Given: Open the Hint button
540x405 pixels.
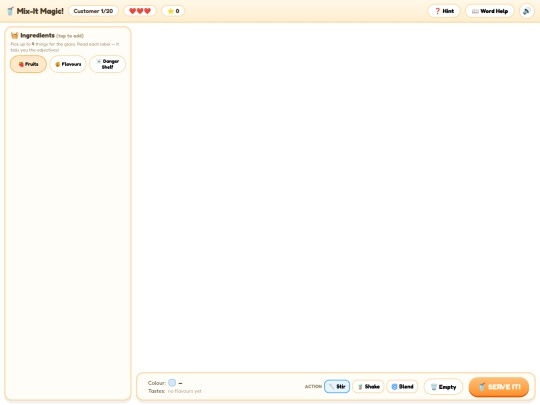Looking at the screenshot, I should tap(444, 11).
